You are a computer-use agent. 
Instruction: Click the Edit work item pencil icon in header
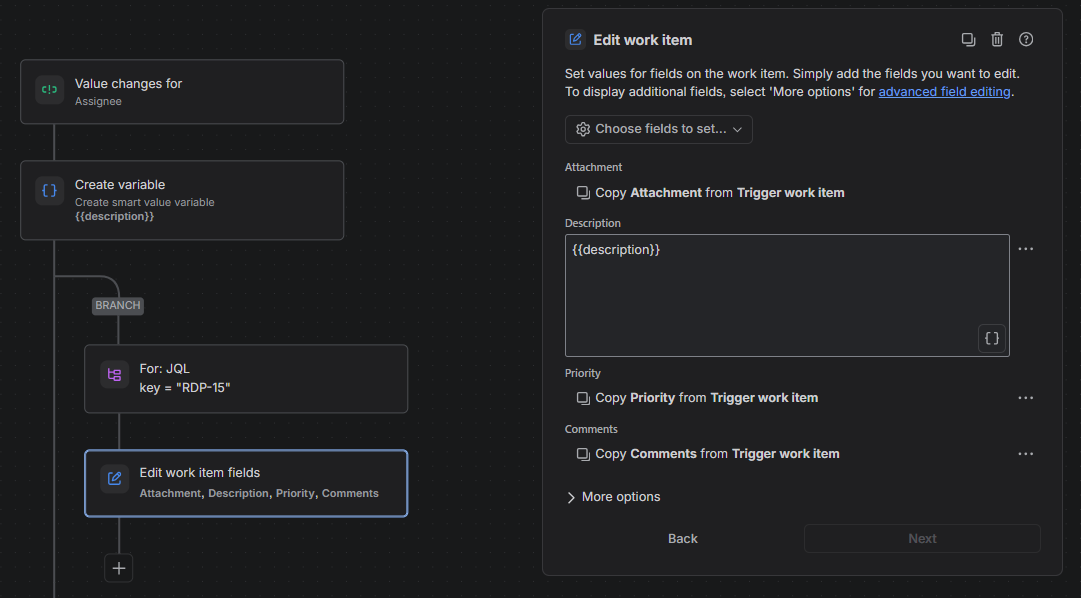[576, 39]
